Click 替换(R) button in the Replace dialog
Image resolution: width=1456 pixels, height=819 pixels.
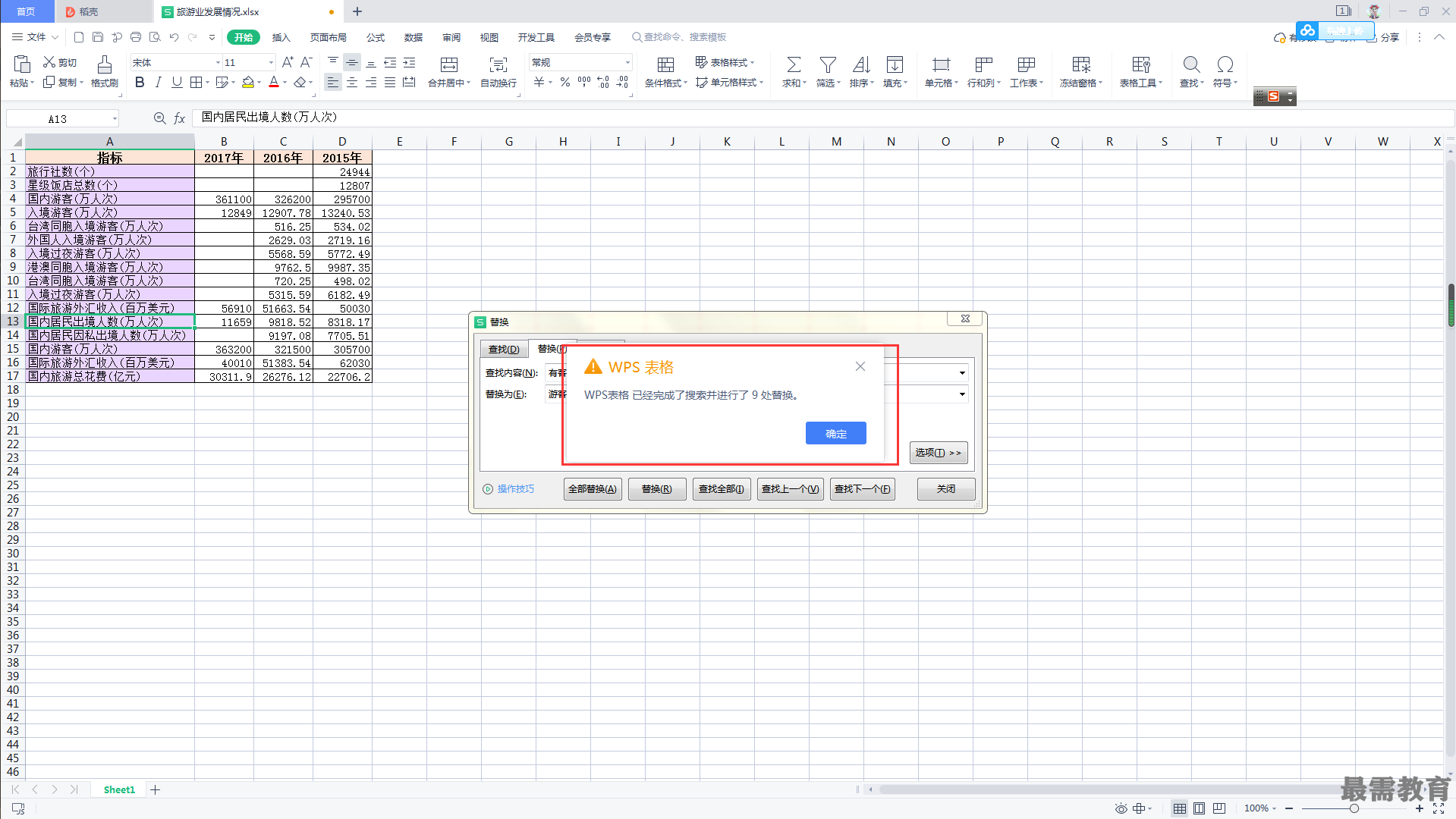657,489
